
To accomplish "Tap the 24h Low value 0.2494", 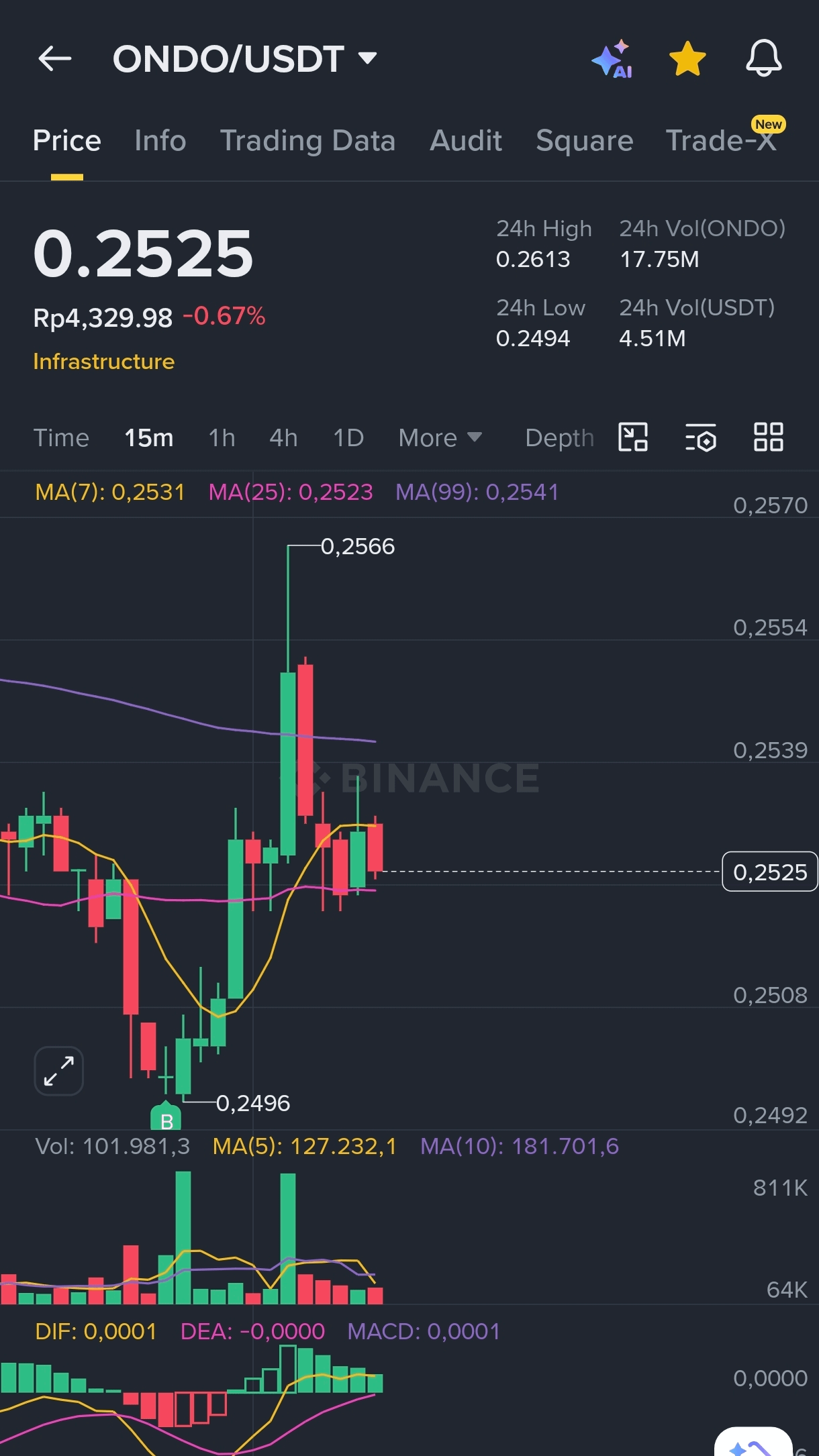I will click(533, 338).
